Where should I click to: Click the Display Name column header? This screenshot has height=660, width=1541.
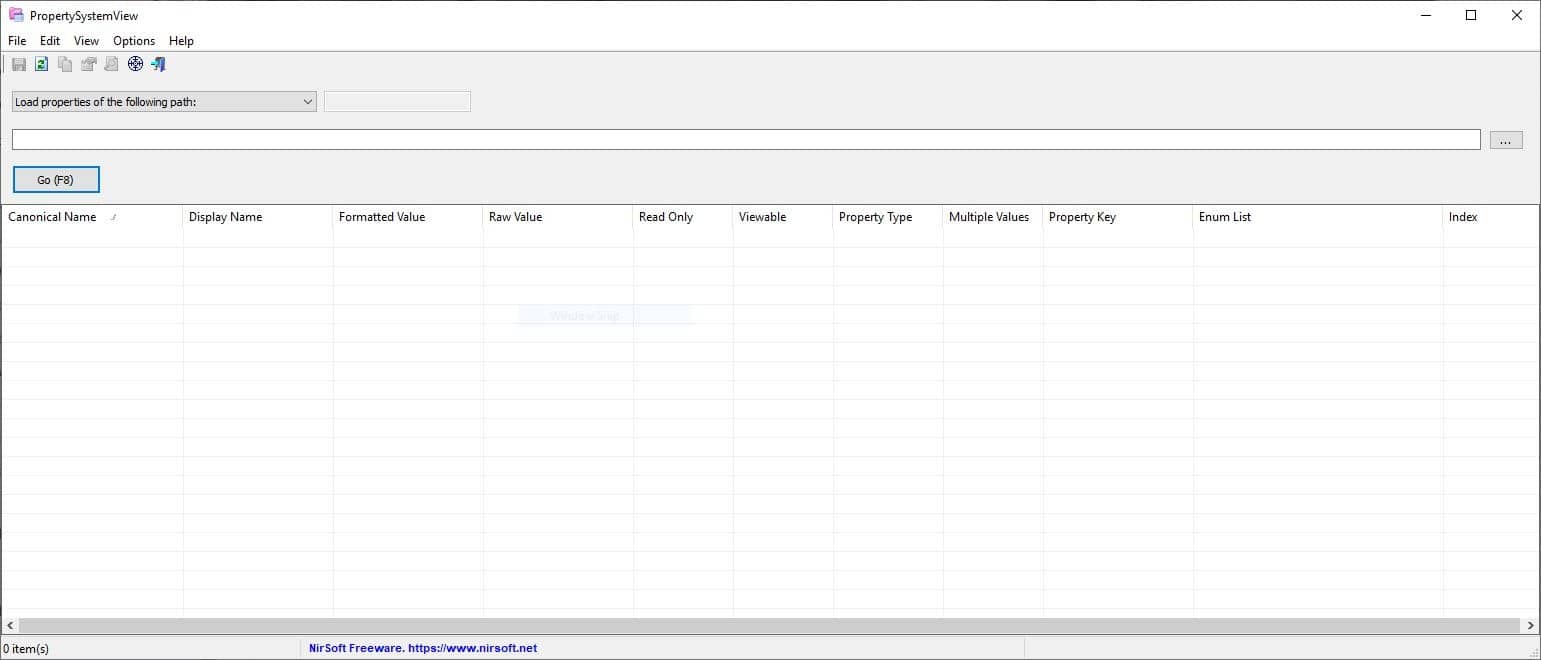click(225, 217)
